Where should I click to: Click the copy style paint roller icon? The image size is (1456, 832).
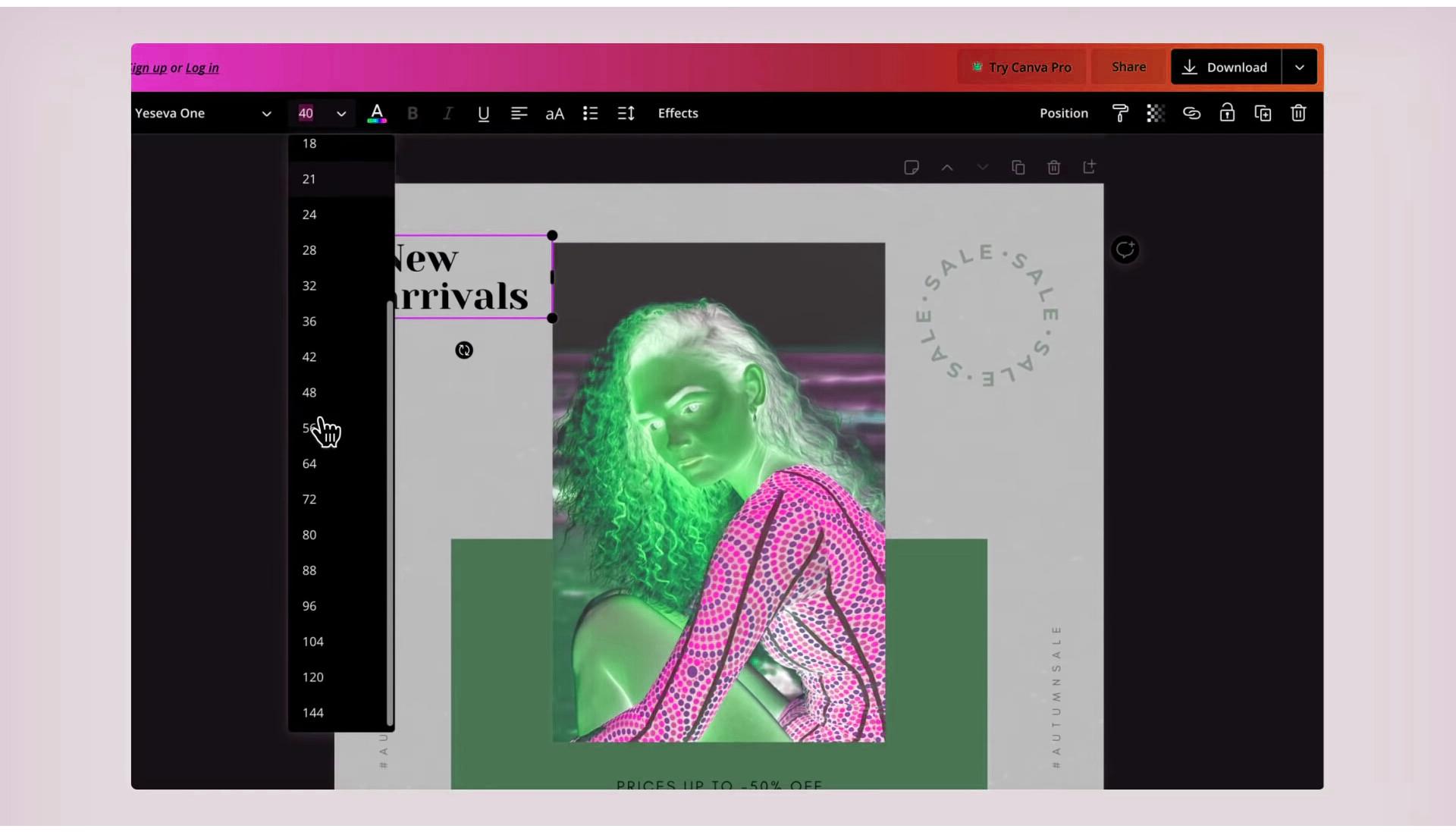(1120, 114)
